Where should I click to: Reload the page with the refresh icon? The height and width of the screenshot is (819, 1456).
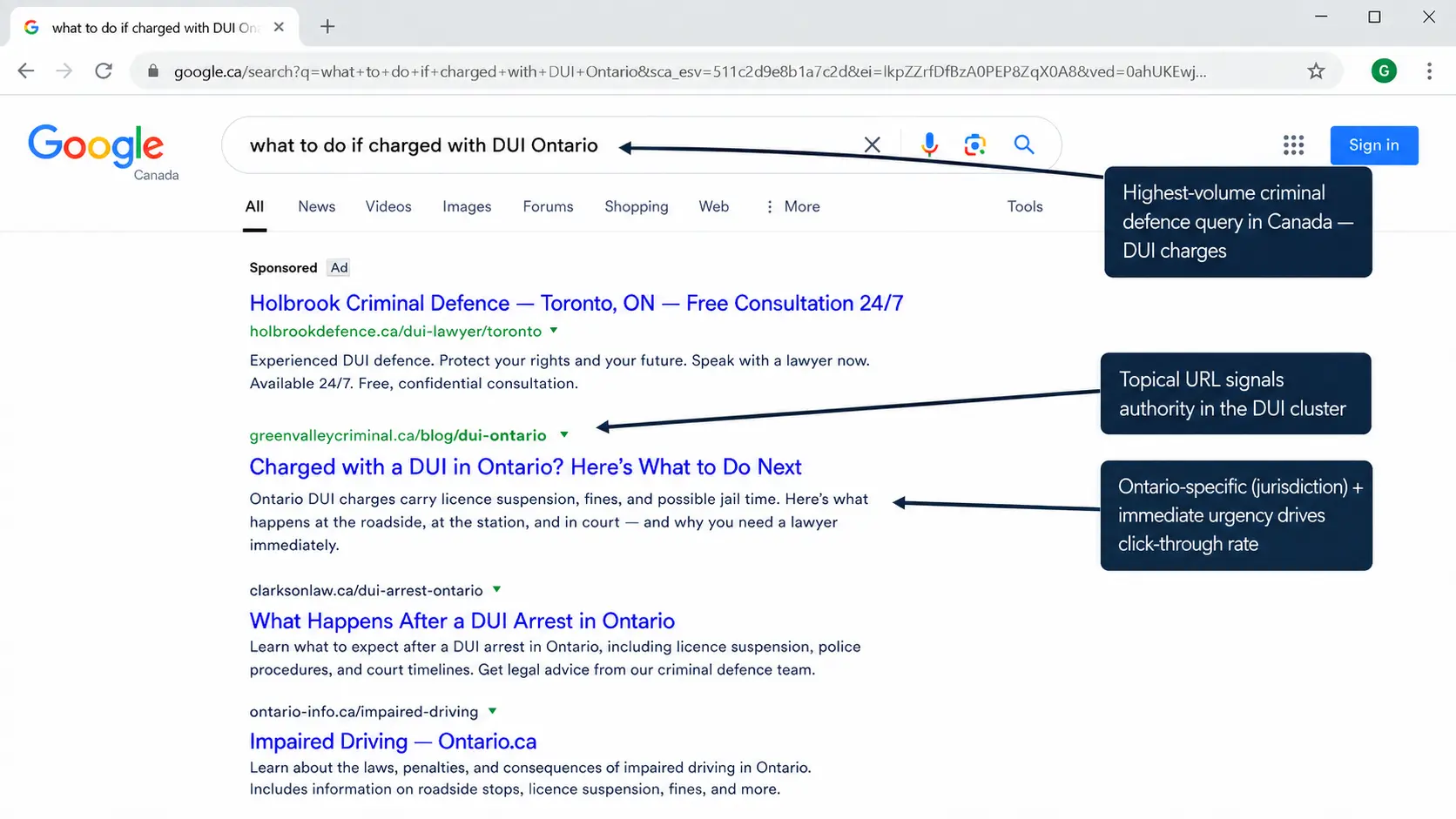104,71
